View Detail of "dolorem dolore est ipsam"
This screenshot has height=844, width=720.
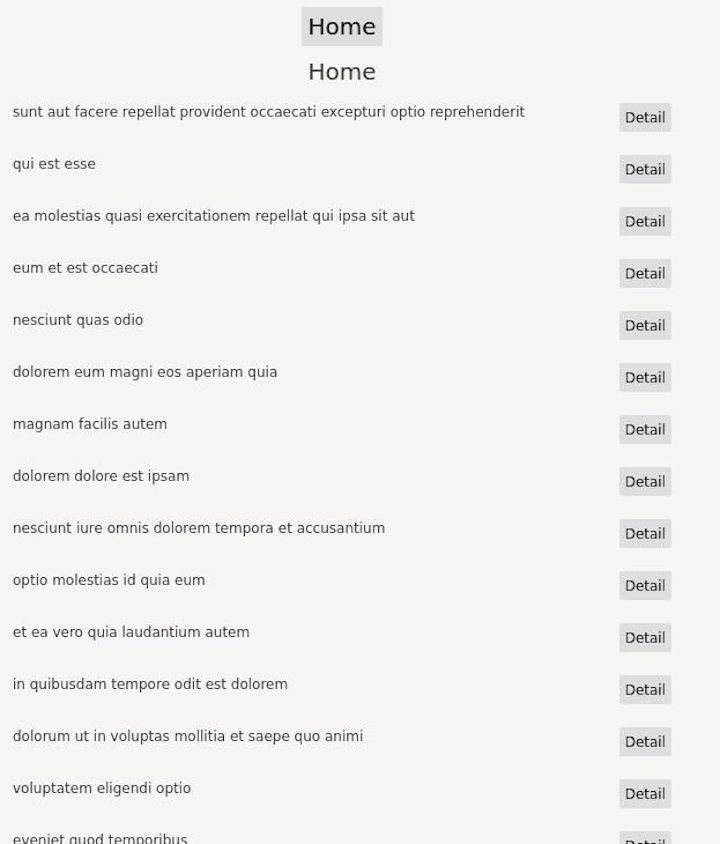[x=644, y=481]
